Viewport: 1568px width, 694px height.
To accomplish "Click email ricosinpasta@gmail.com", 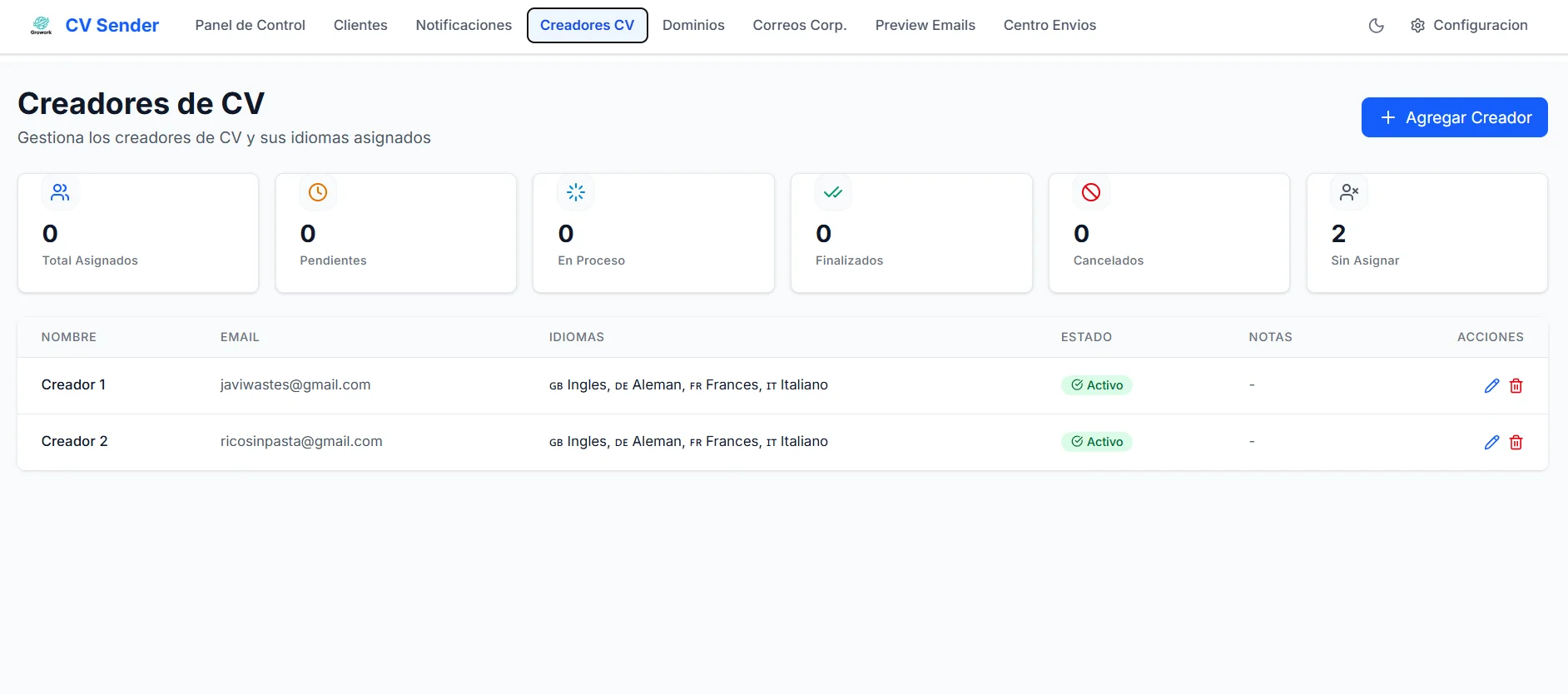I will (x=301, y=441).
